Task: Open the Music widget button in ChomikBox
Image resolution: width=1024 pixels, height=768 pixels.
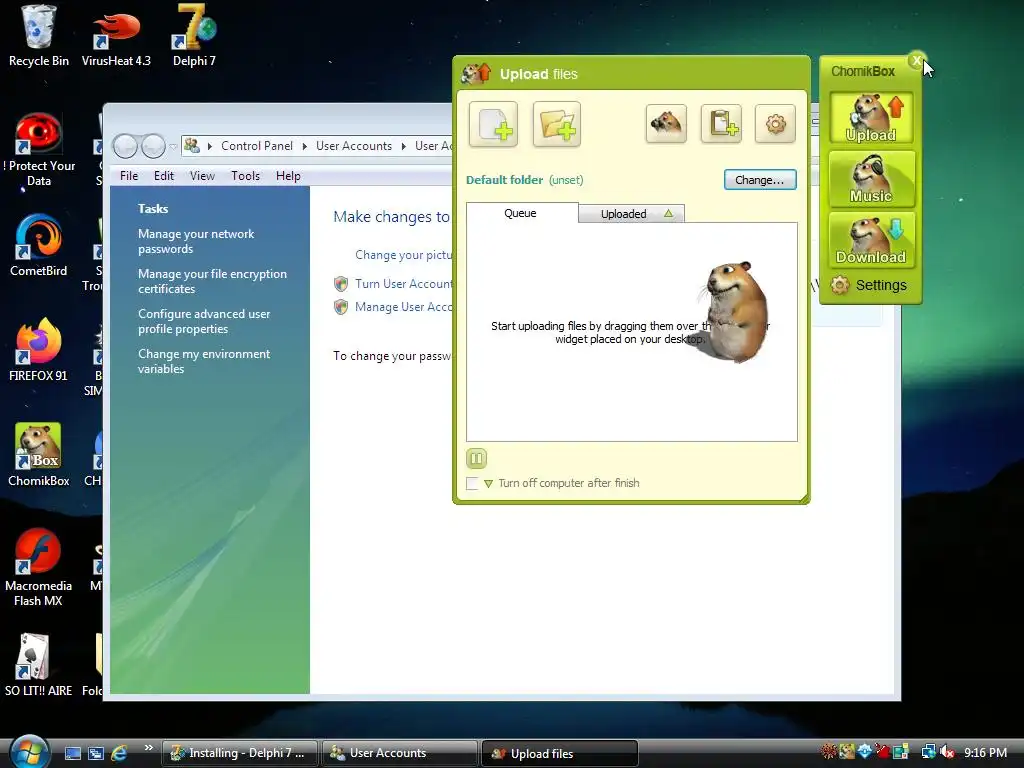Action: 871,179
